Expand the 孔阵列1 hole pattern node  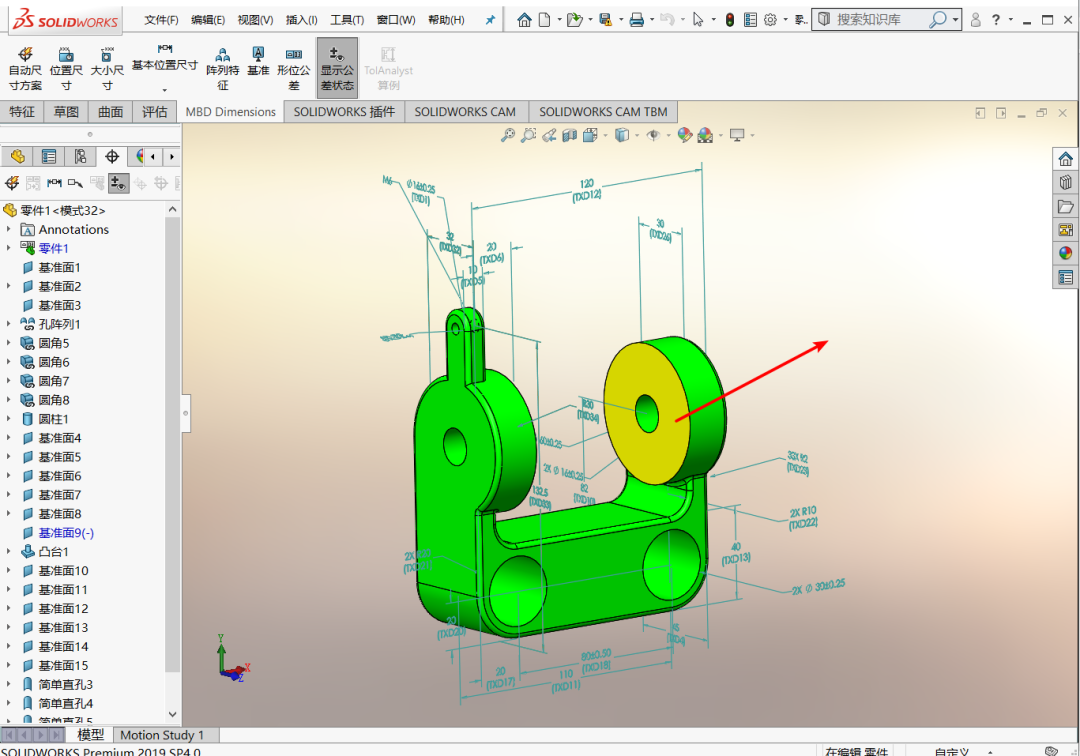click(x=9, y=325)
